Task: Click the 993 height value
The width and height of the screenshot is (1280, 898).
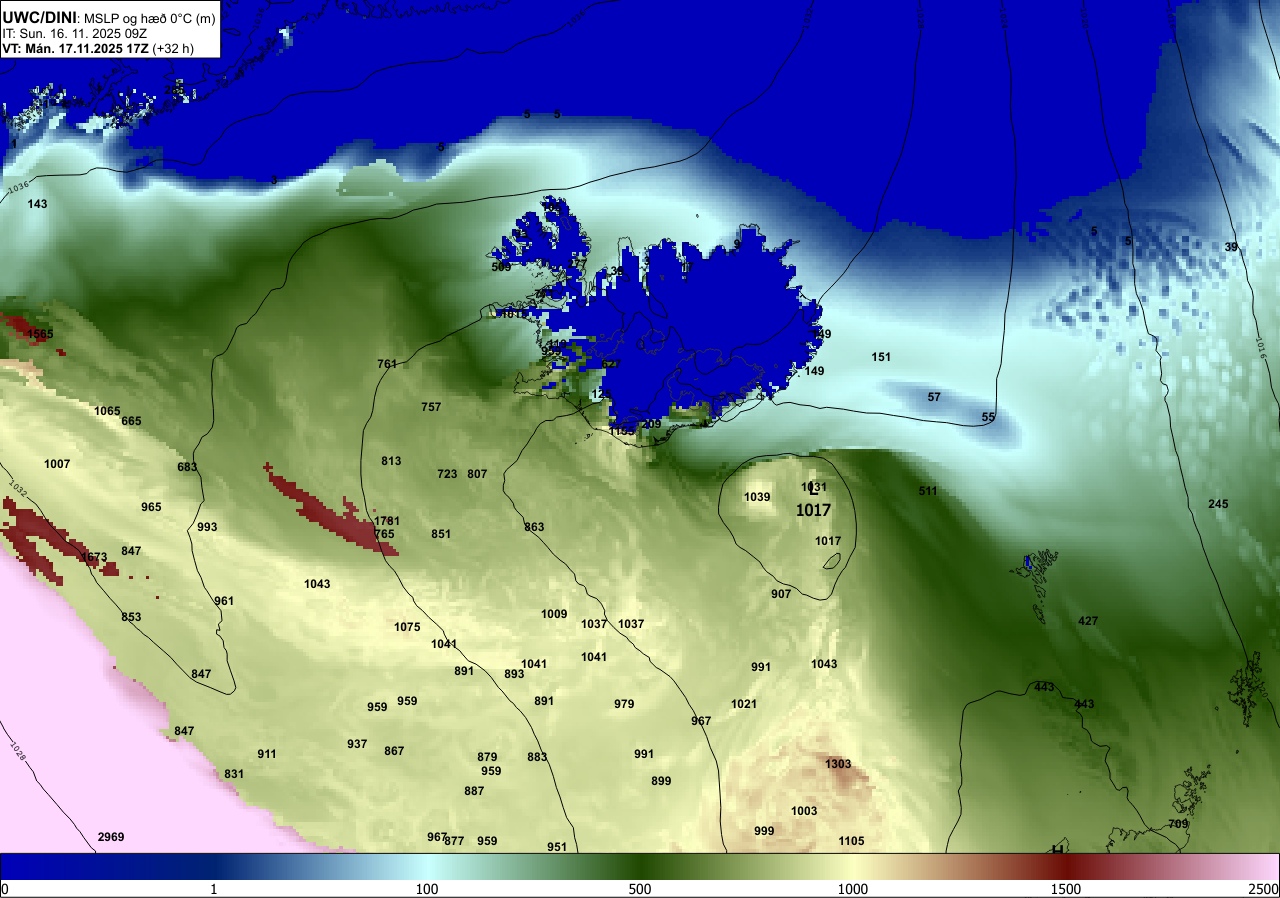Action: [207, 527]
